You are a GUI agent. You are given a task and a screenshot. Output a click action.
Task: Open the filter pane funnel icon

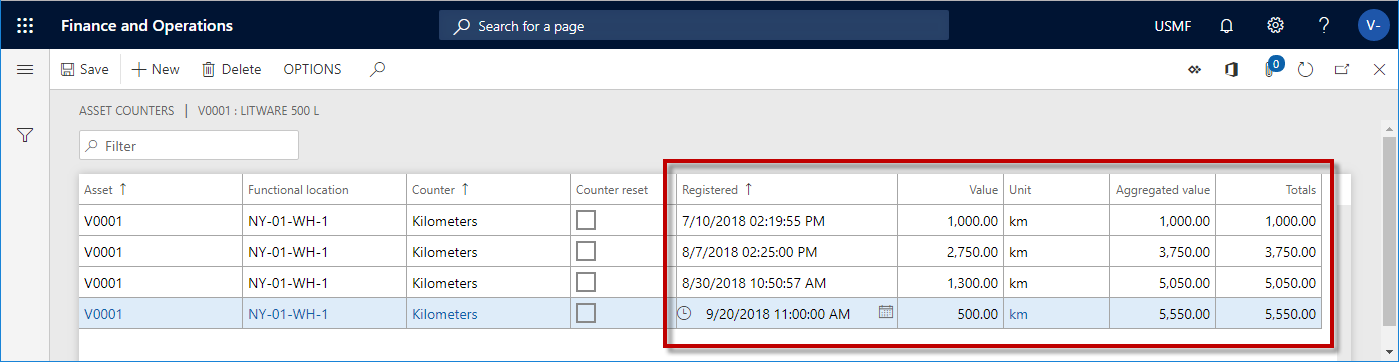point(25,134)
